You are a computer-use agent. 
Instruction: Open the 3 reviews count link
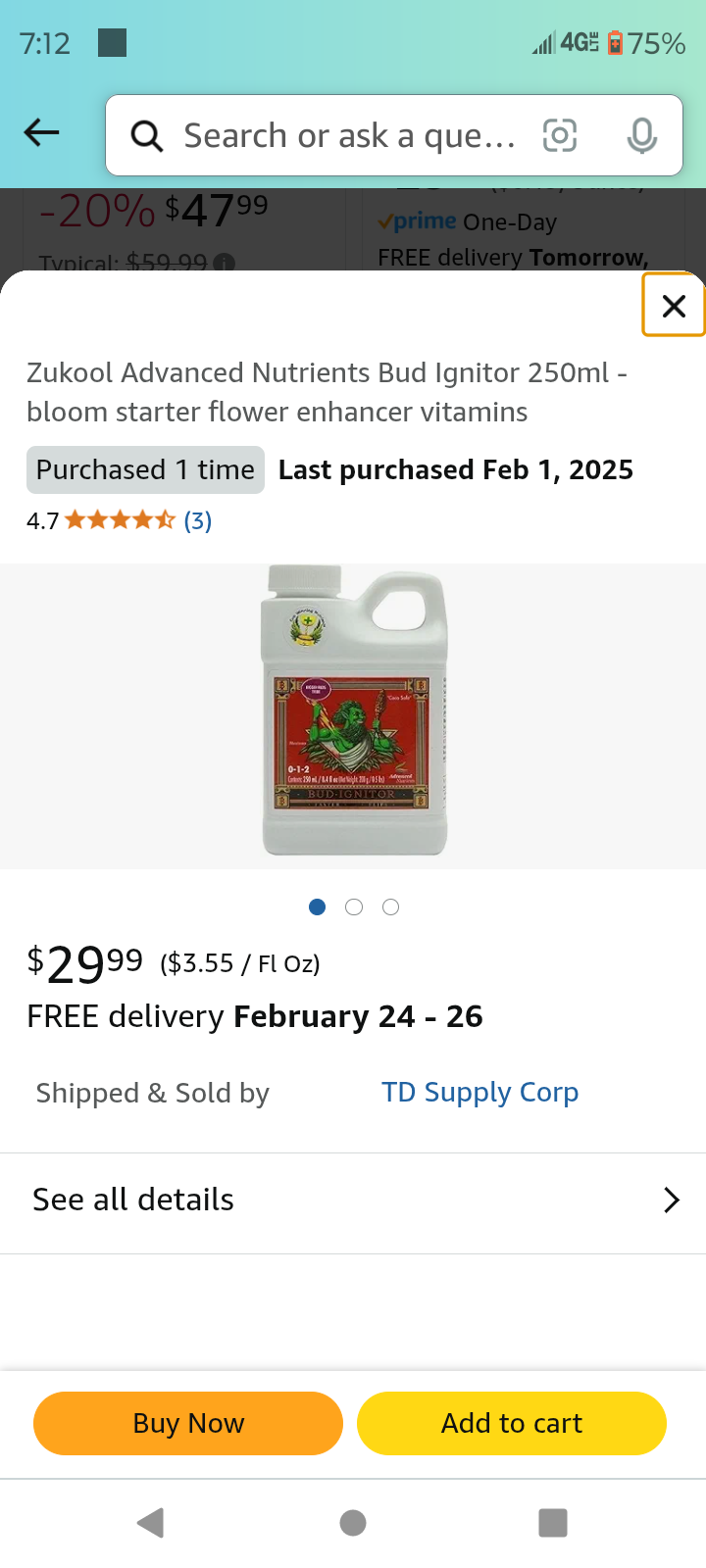point(198,520)
